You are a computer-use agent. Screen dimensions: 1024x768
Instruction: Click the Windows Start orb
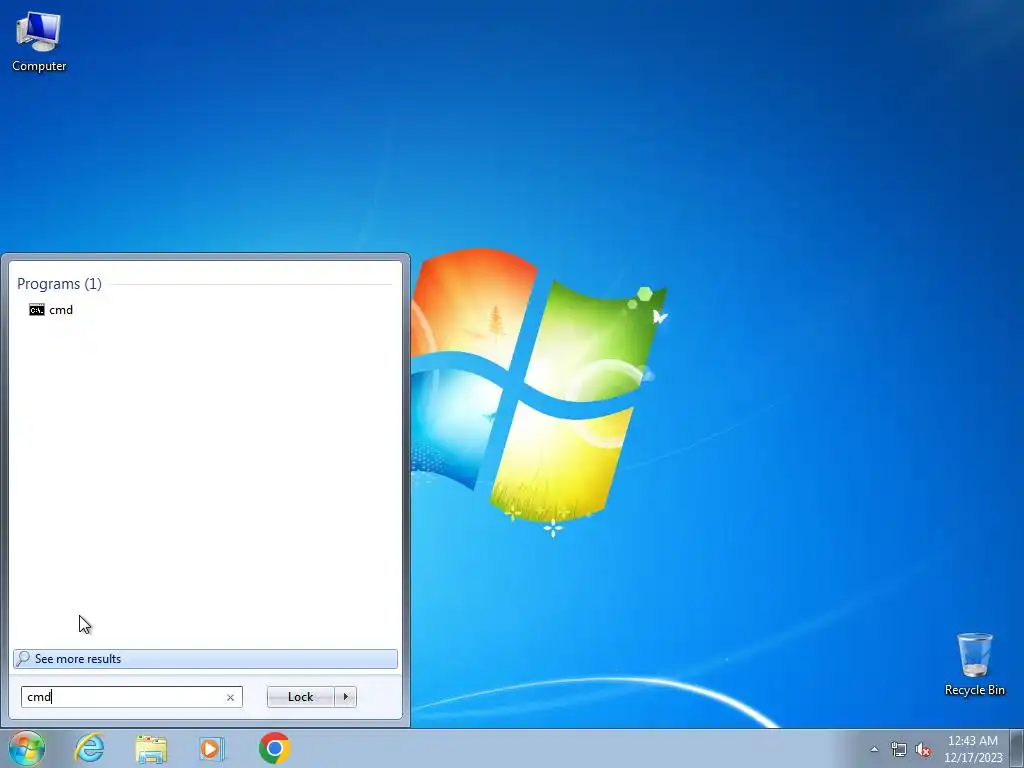pyautogui.click(x=27, y=748)
